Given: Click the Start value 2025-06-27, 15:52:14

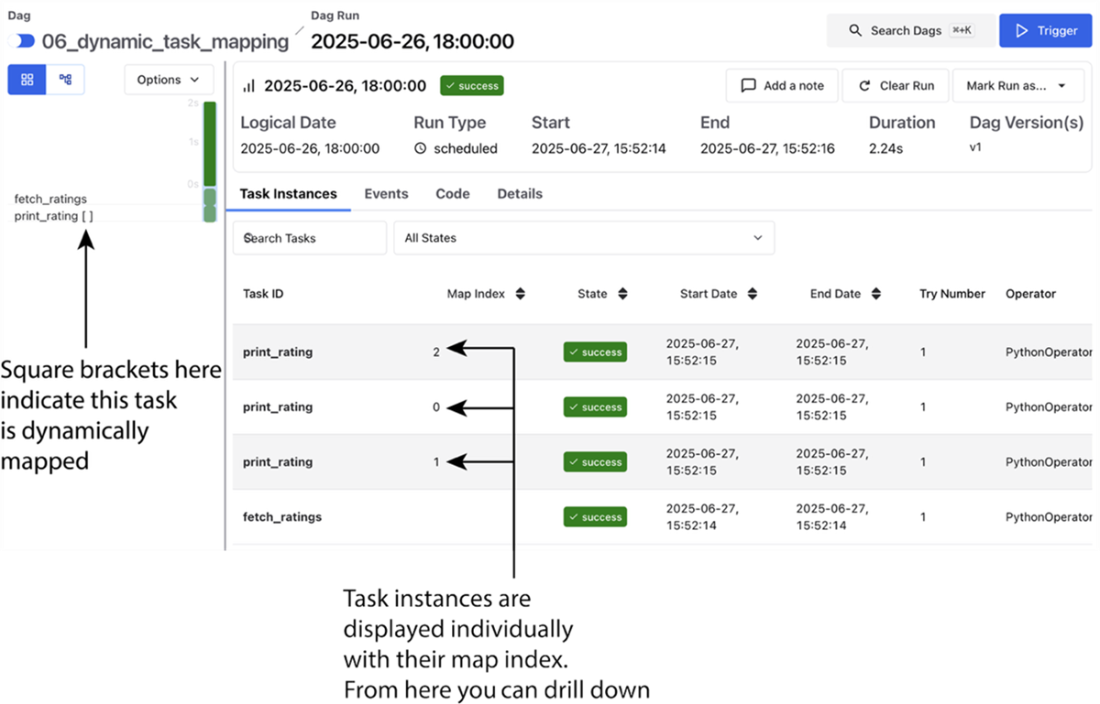Looking at the screenshot, I should click(x=598, y=149).
